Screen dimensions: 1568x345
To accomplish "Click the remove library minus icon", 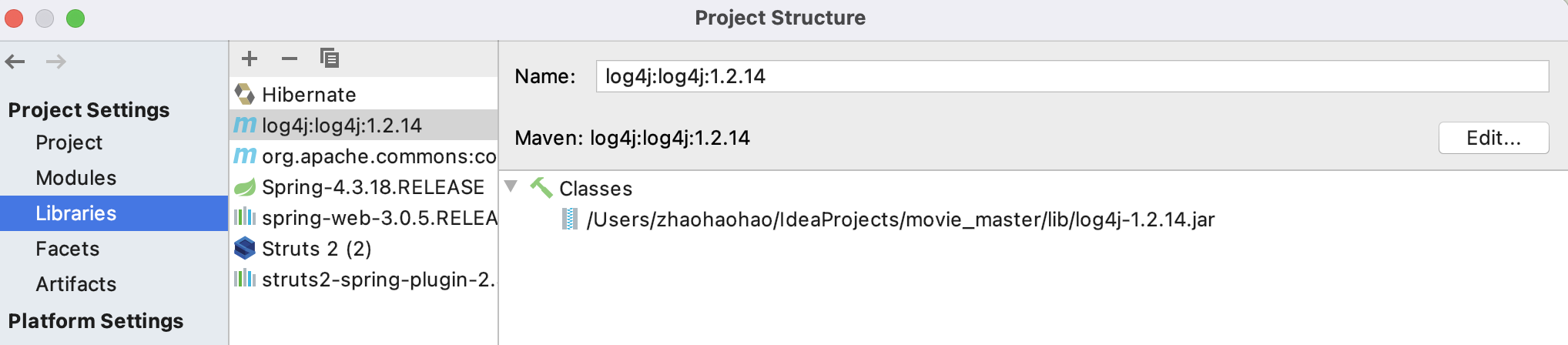I will (x=290, y=59).
